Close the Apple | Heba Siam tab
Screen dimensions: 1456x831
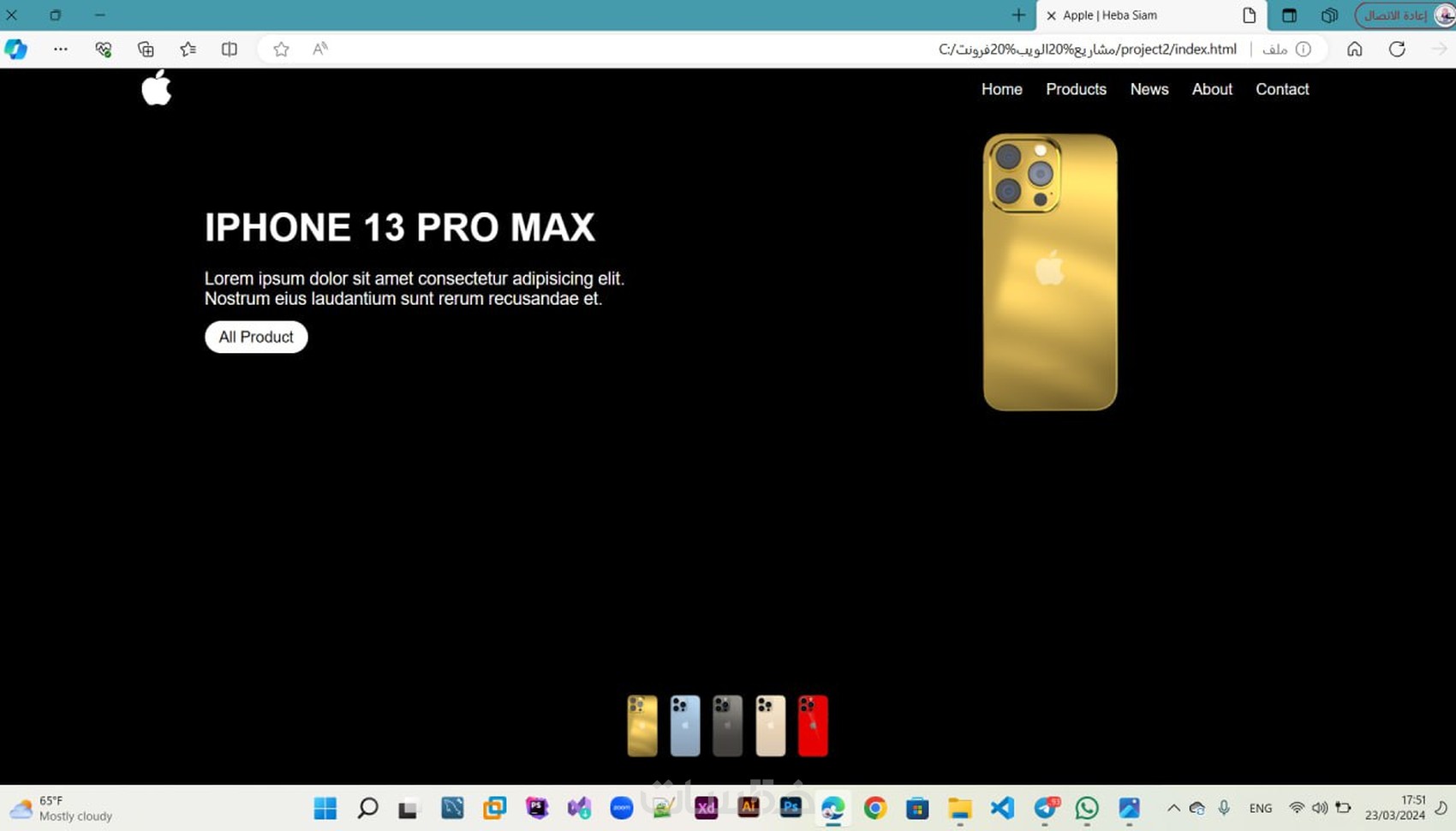click(x=1051, y=15)
